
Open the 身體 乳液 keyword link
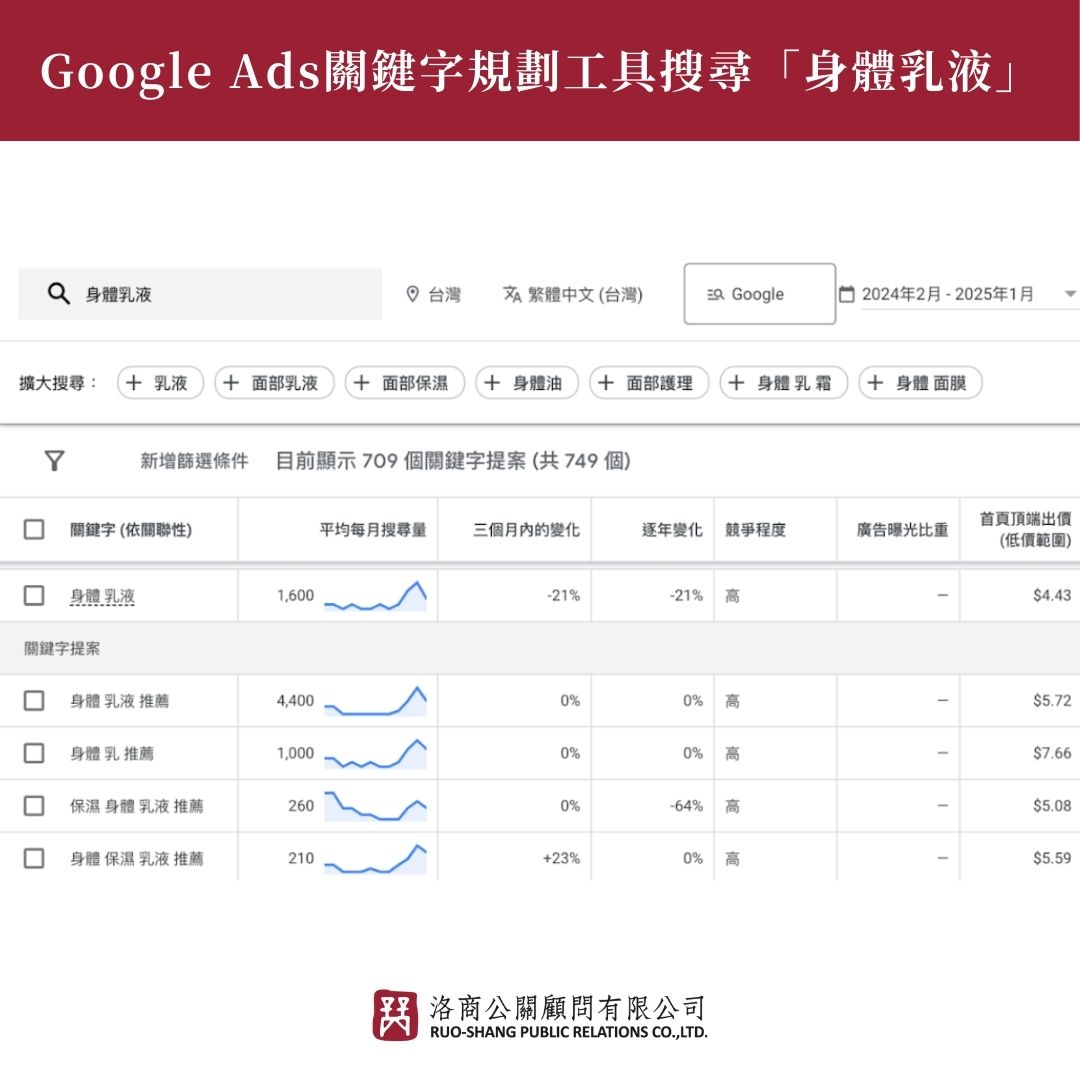[103, 596]
